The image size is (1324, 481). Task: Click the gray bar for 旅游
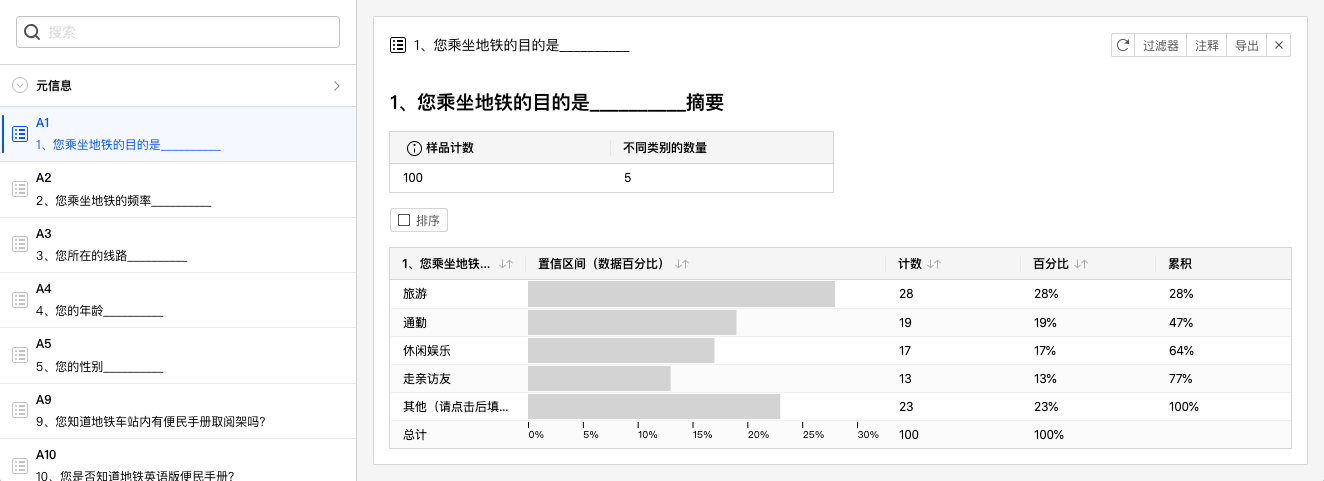click(681, 294)
